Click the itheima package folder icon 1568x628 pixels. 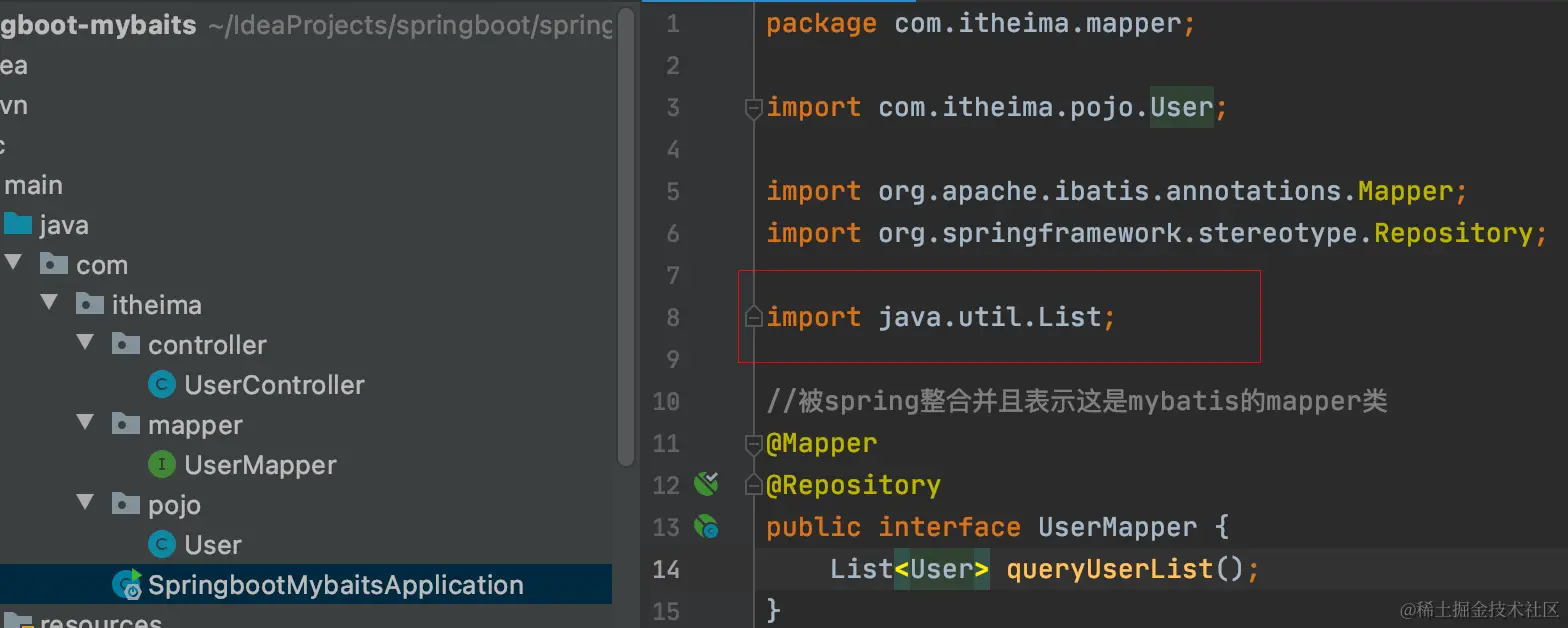pyautogui.click(x=90, y=305)
